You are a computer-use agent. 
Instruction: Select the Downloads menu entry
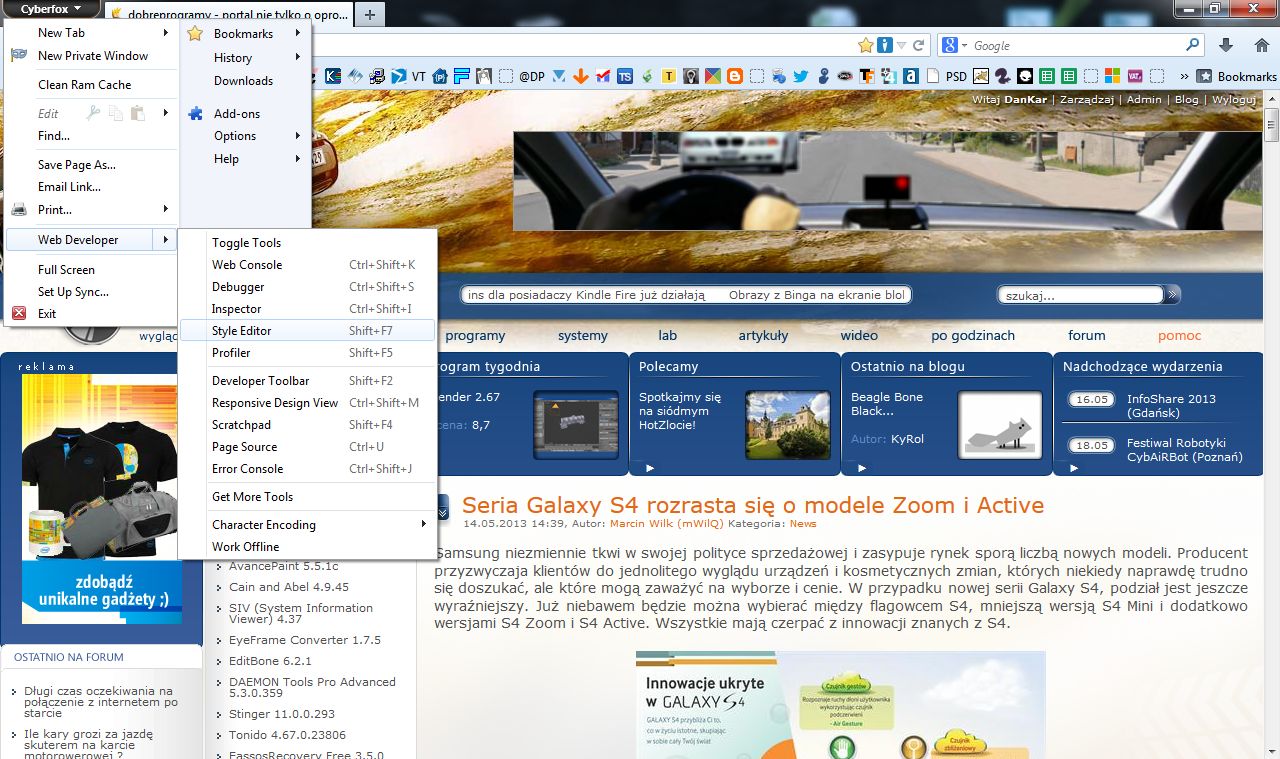pyautogui.click(x=245, y=81)
